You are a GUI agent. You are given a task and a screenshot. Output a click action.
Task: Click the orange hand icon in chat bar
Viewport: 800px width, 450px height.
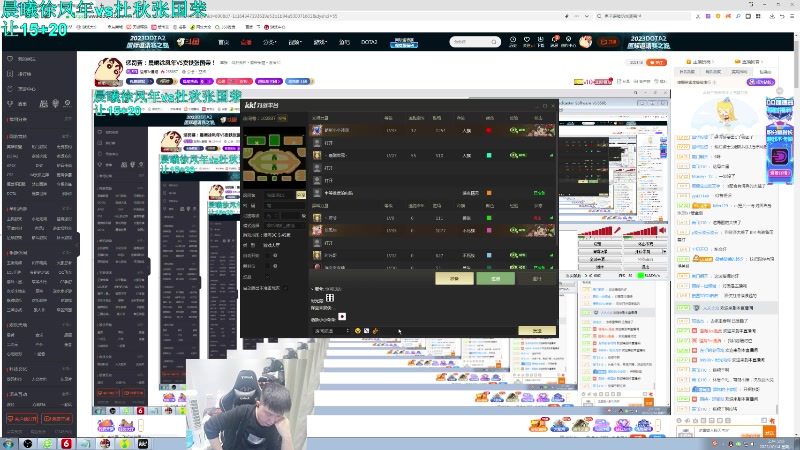(x=375, y=331)
